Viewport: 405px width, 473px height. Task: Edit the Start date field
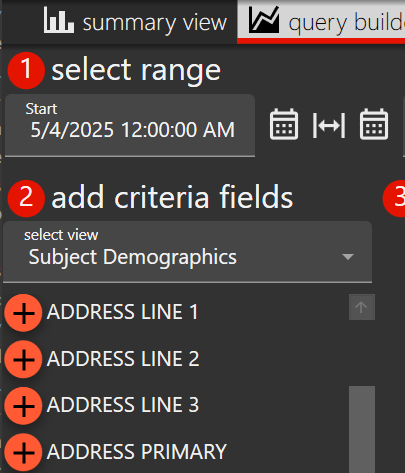(130, 125)
